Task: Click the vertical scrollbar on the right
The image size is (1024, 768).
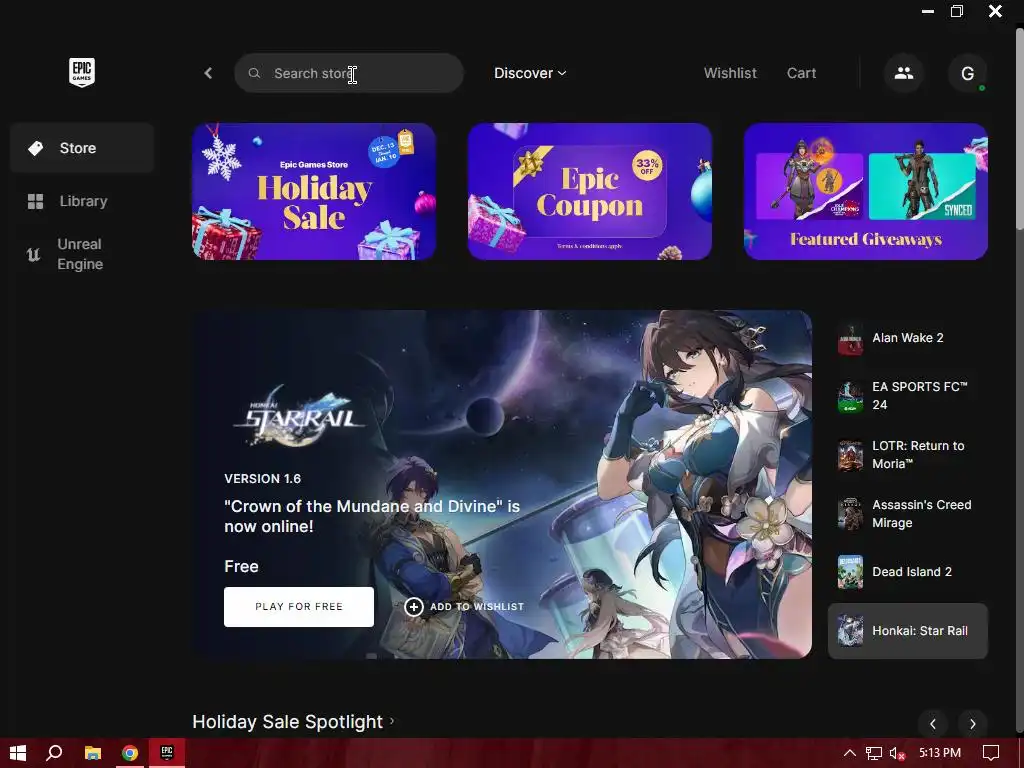Action: pos(1019,127)
